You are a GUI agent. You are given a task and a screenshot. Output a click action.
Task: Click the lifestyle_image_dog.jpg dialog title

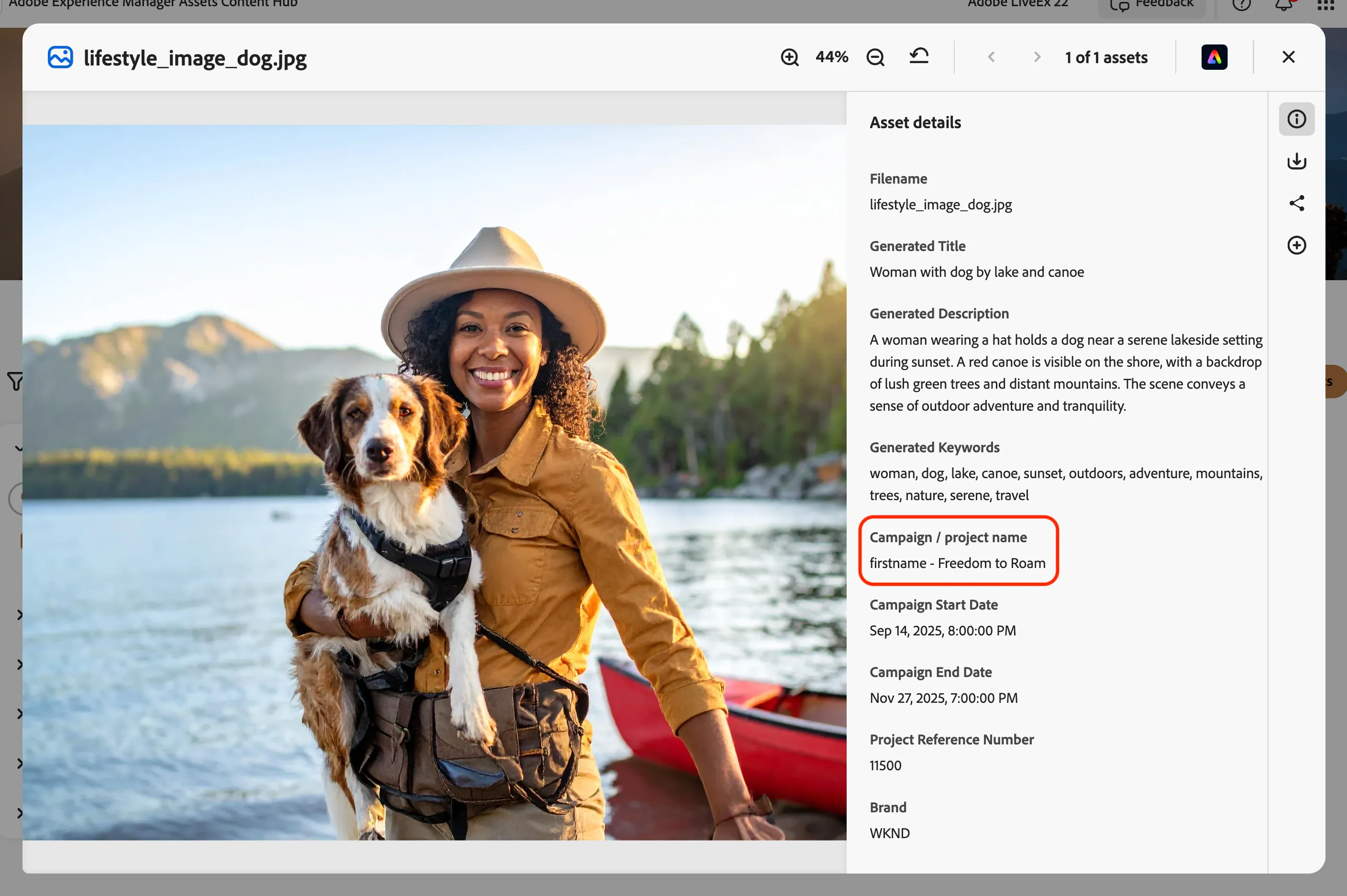[x=195, y=58]
